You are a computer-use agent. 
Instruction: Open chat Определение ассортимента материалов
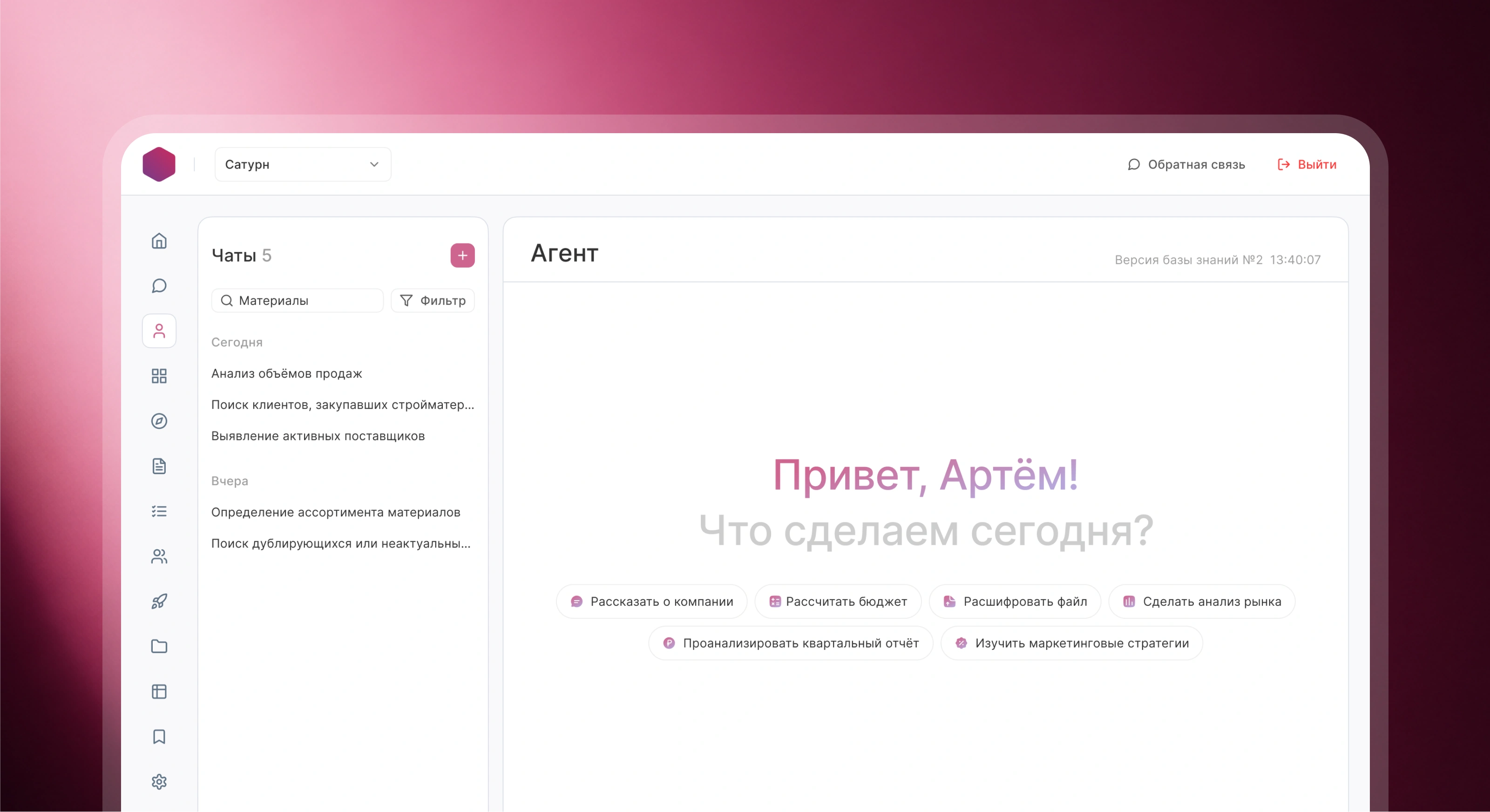336,513
